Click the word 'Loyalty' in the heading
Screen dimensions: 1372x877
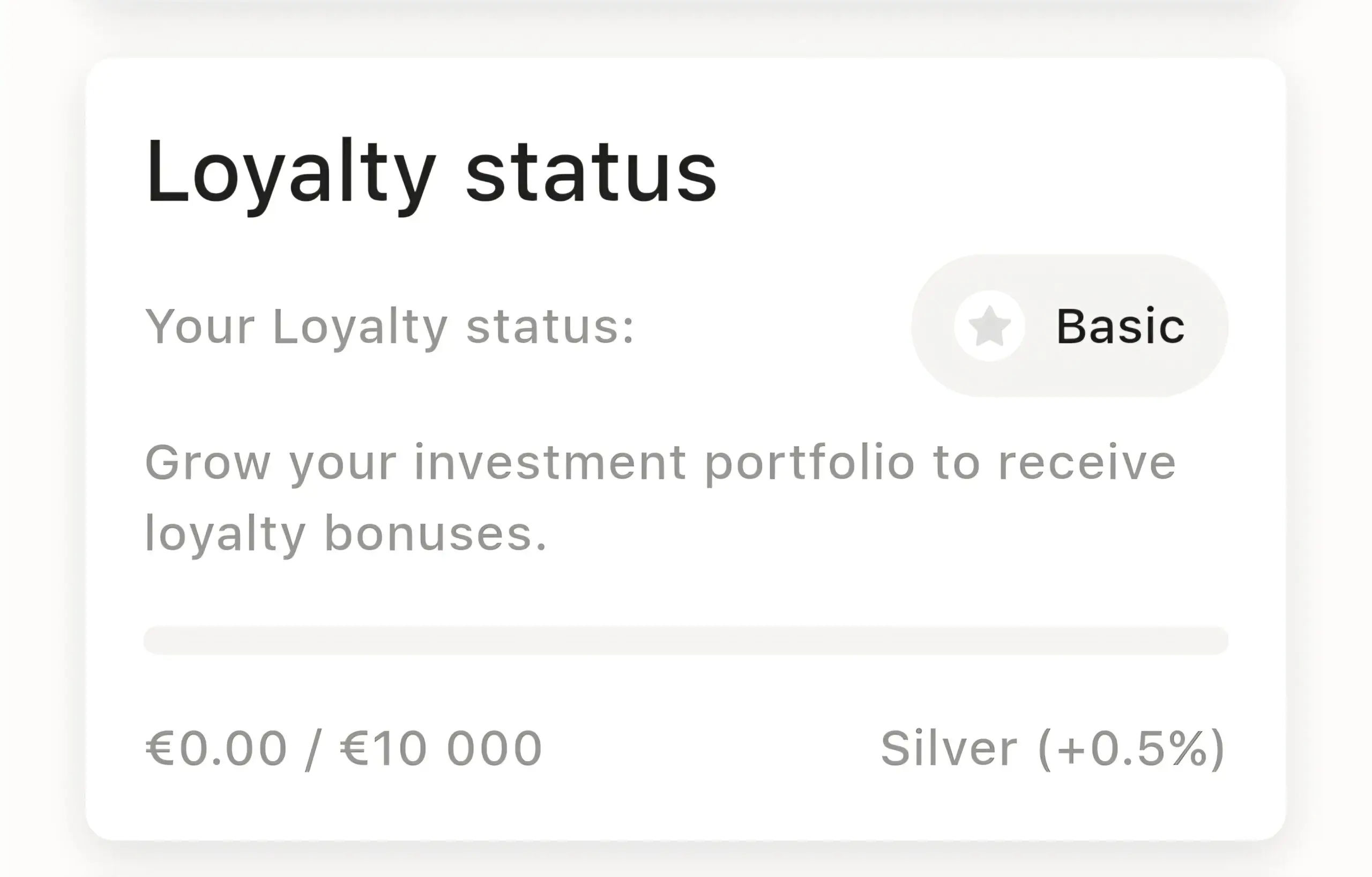290,171
